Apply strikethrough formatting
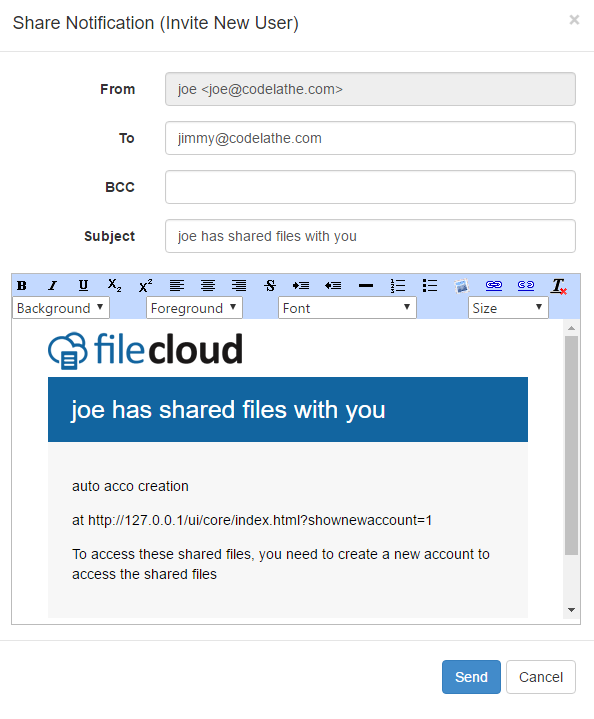The image size is (594, 719). coord(270,286)
